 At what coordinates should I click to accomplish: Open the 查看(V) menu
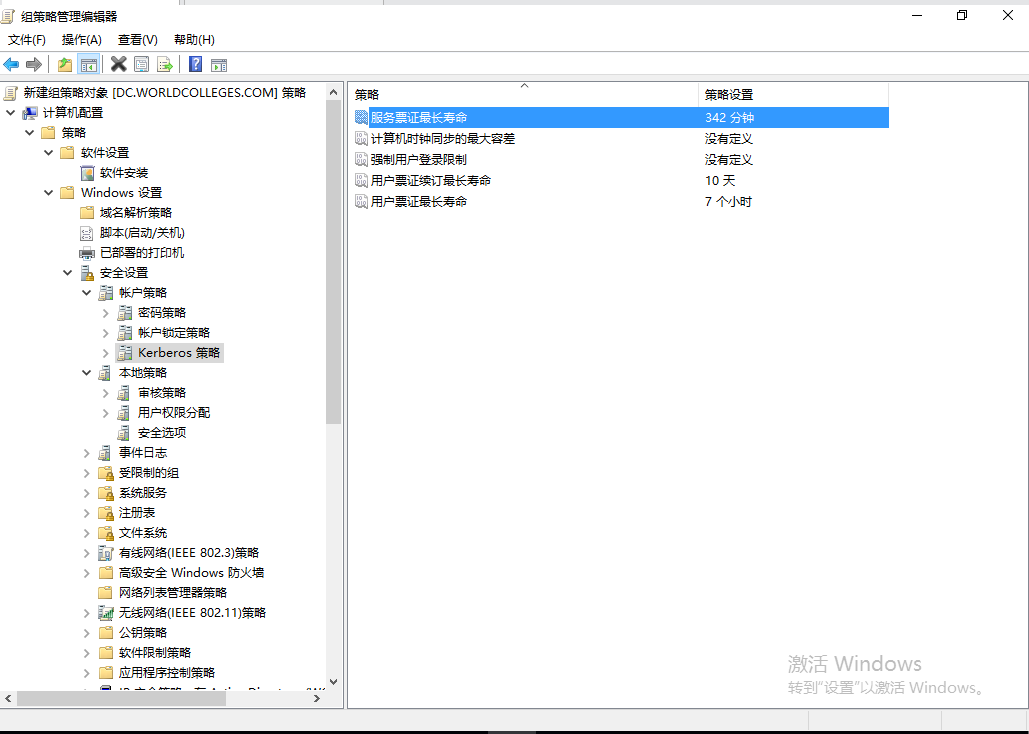pos(137,40)
